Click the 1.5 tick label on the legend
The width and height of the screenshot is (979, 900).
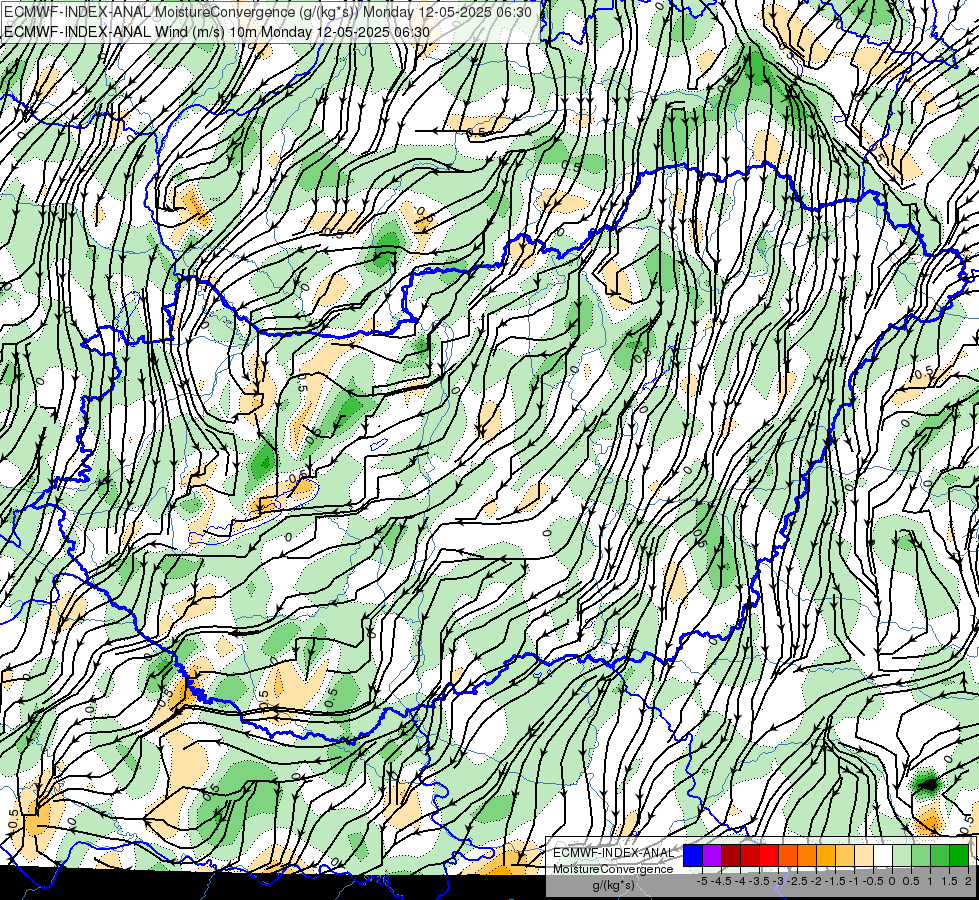click(x=950, y=881)
